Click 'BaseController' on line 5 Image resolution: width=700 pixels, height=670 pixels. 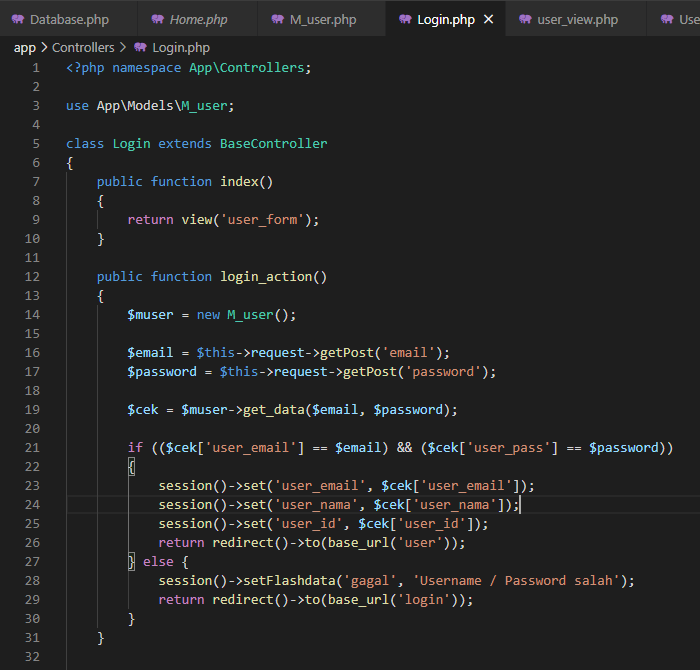click(273, 144)
